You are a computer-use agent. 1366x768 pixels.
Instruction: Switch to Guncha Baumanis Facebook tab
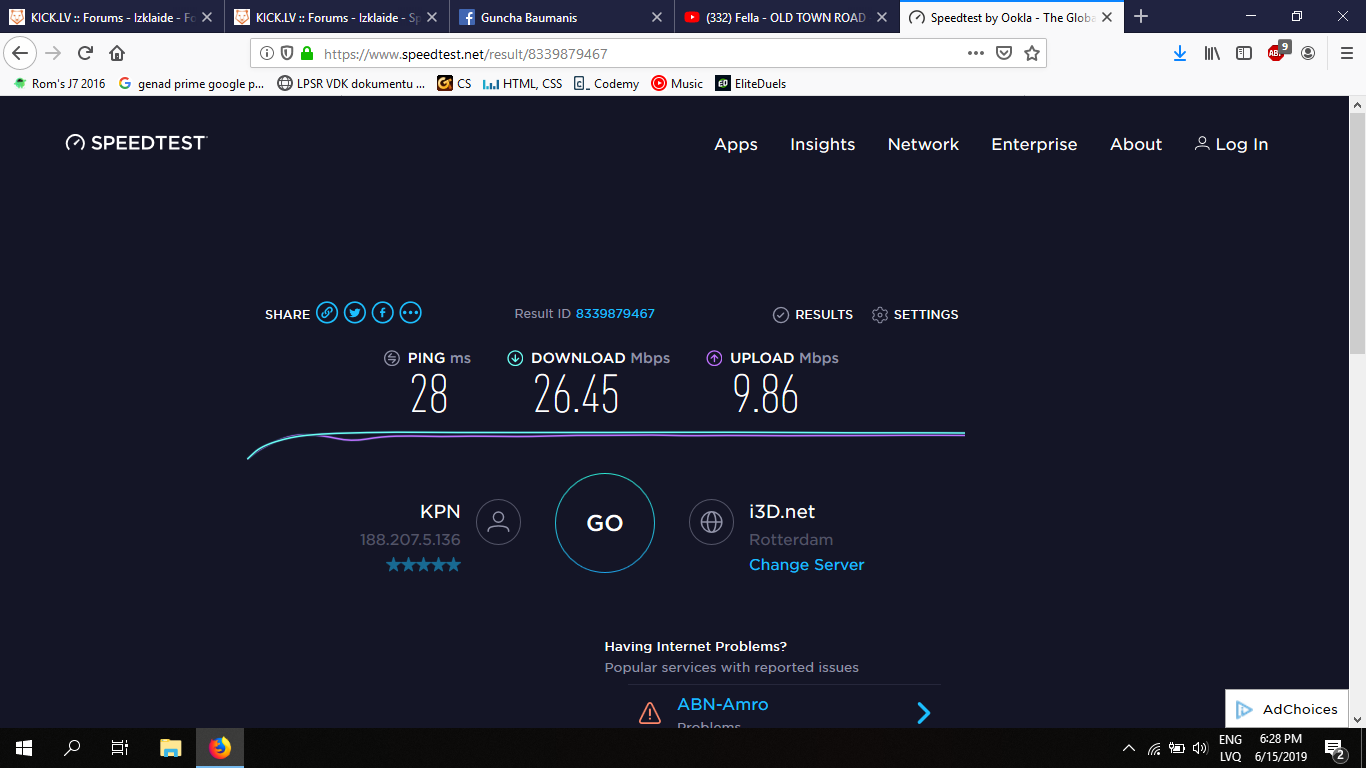tap(561, 17)
